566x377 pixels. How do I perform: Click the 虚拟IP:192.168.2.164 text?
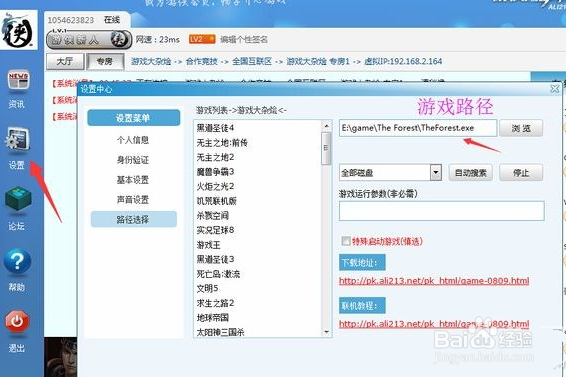click(403, 61)
